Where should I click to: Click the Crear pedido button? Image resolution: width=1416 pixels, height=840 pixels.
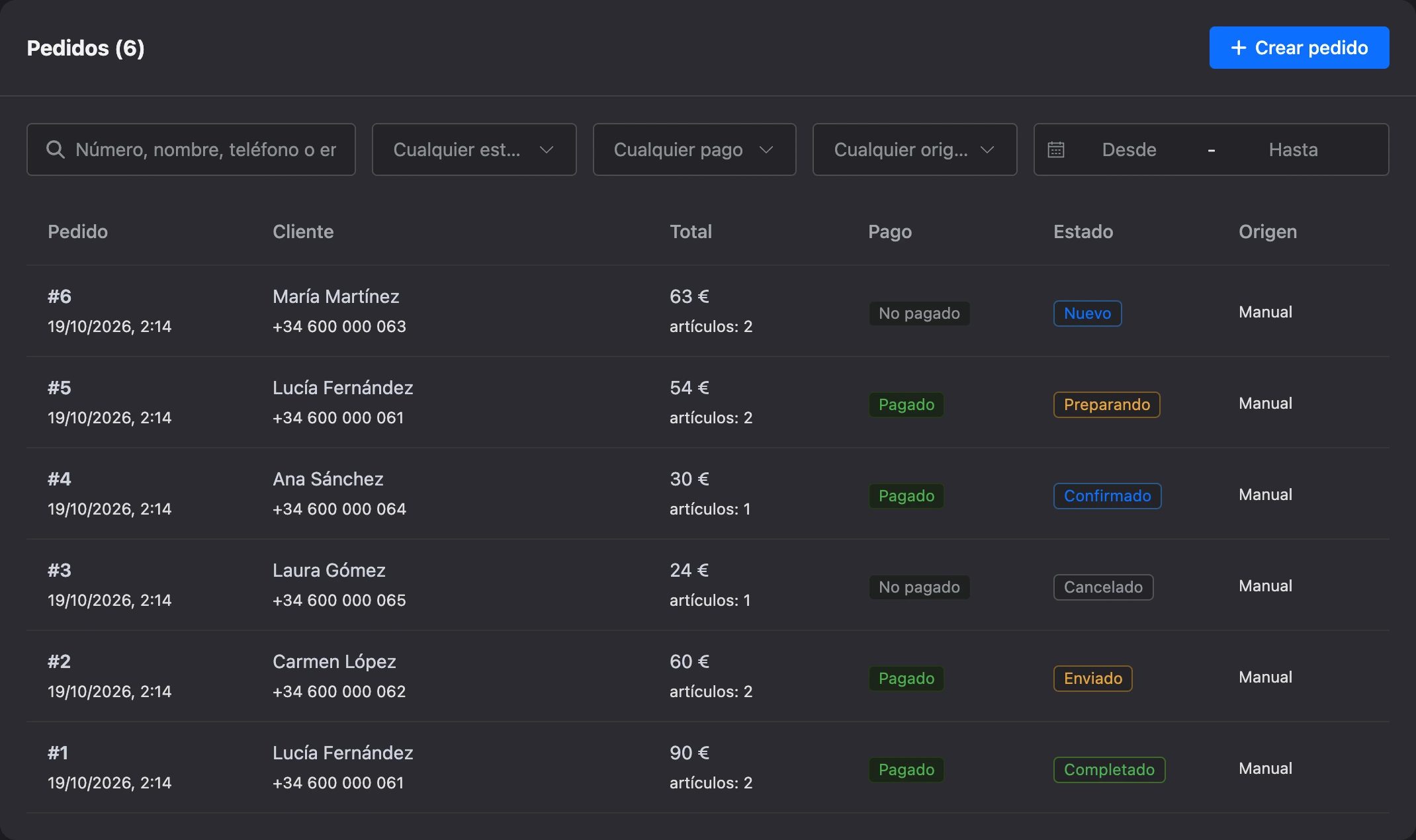tap(1299, 48)
